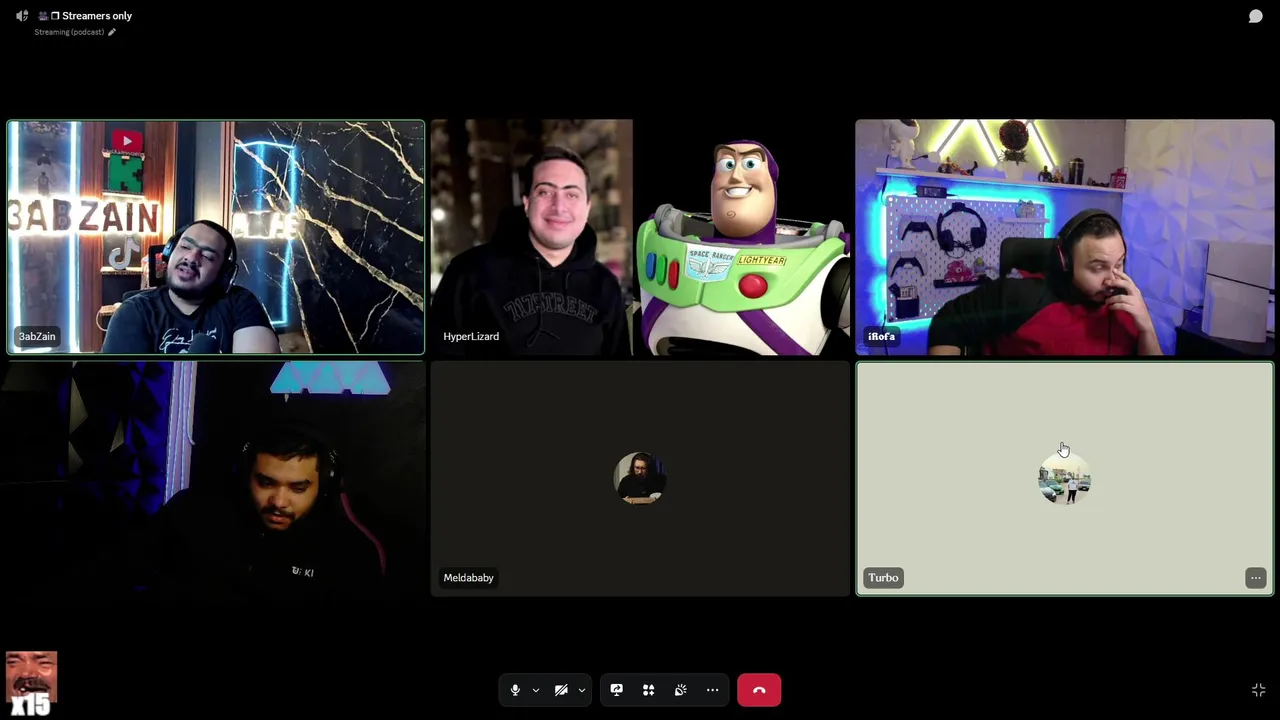Click the Streaming (podcast) status text

[69, 32]
